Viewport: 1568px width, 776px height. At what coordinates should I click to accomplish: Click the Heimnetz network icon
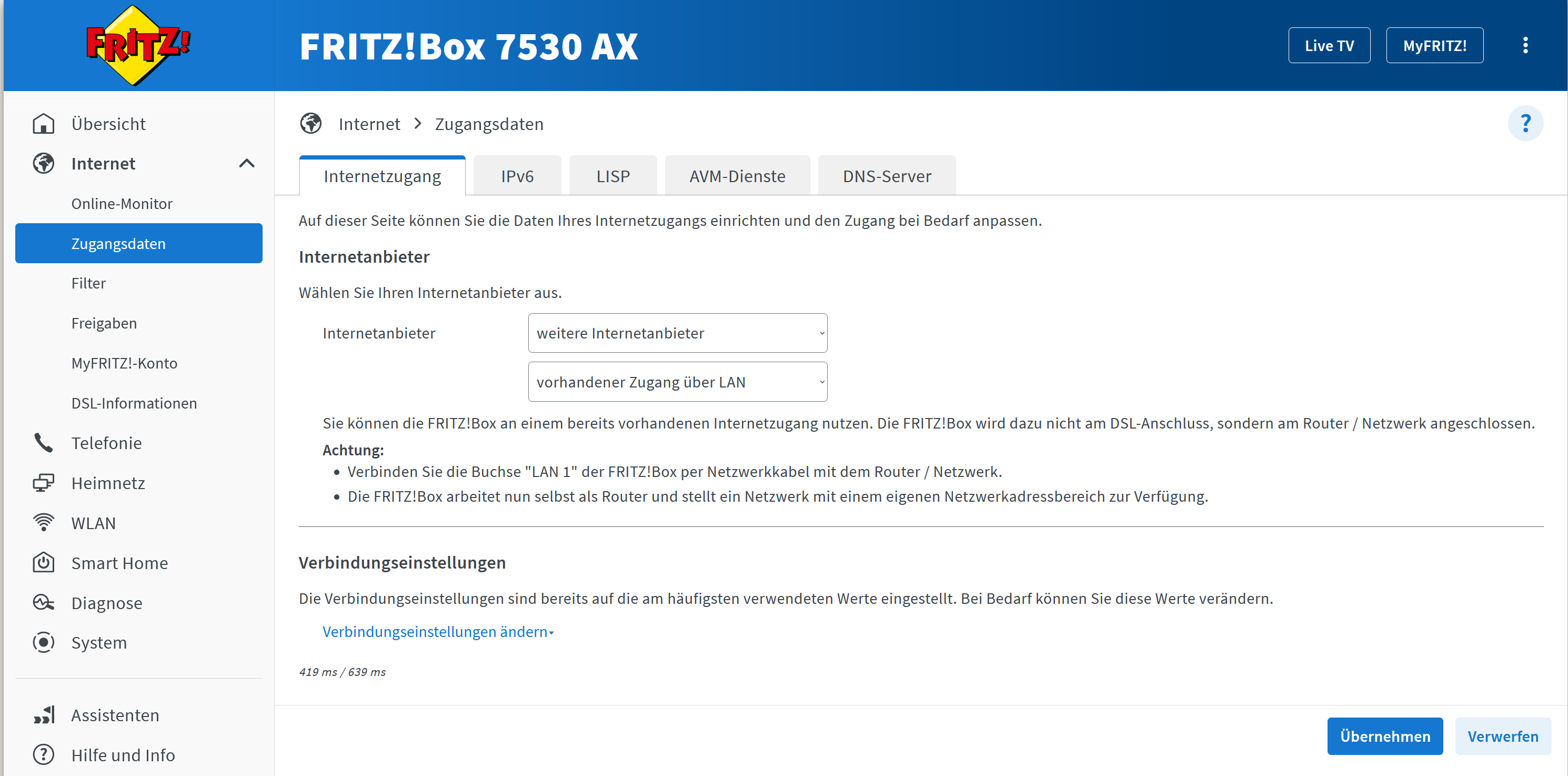coord(43,483)
